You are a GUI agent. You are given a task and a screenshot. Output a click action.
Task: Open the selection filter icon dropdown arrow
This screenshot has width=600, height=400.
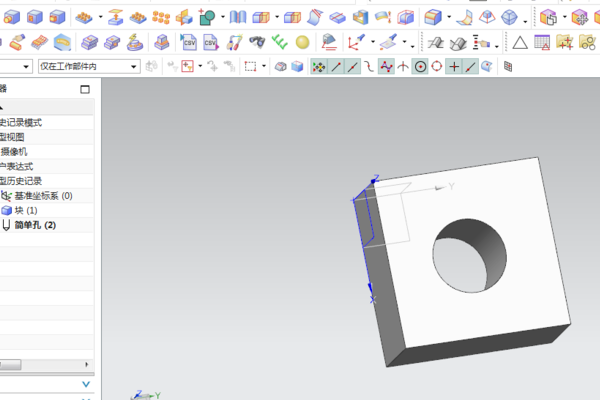[x=200, y=67]
